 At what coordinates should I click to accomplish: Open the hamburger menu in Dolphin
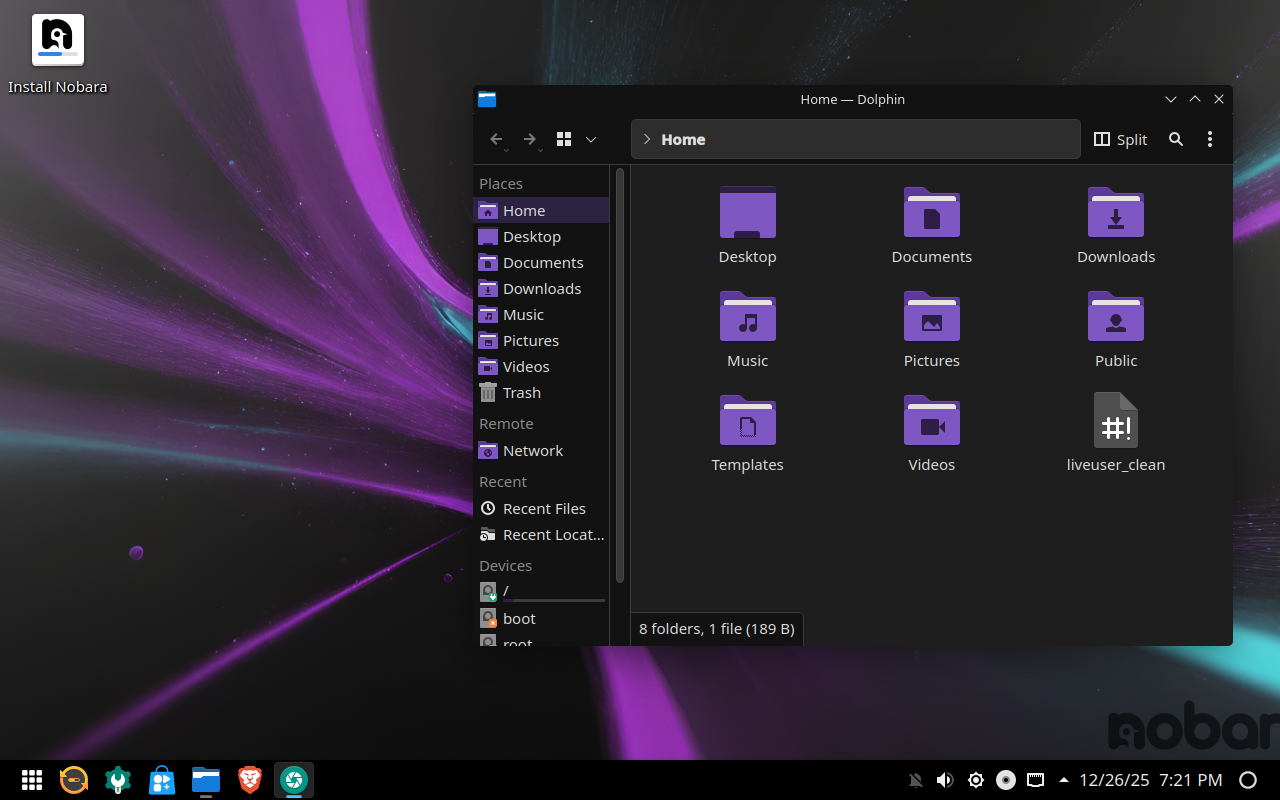coord(1210,139)
